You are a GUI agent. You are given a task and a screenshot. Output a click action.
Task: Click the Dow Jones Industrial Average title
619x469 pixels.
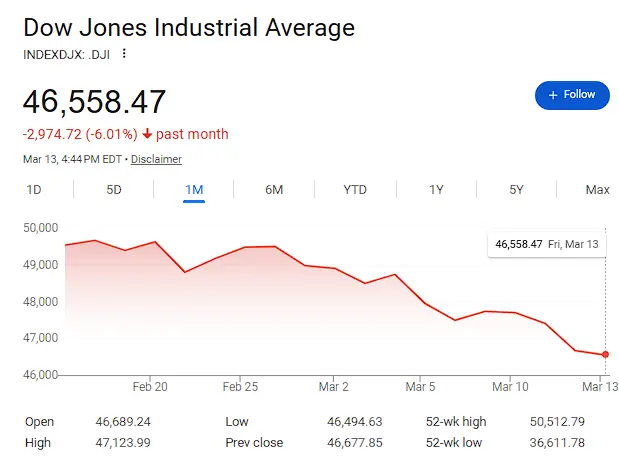tap(188, 27)
